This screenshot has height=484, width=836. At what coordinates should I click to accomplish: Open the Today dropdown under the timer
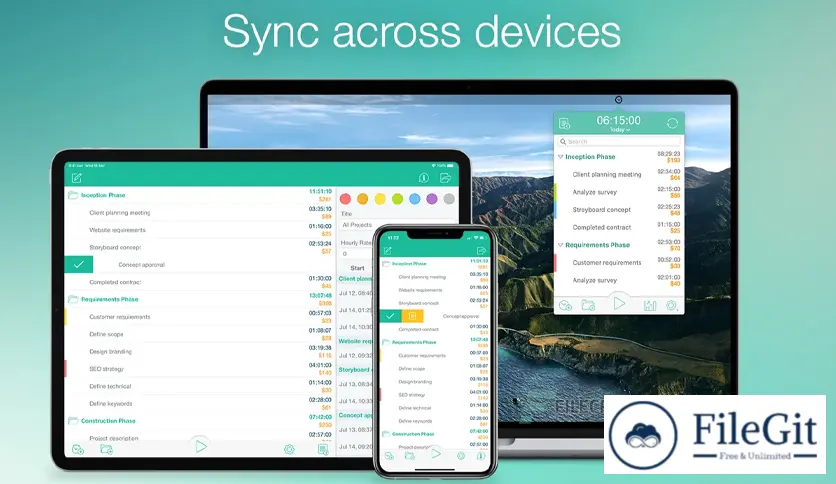coord(618,130)
